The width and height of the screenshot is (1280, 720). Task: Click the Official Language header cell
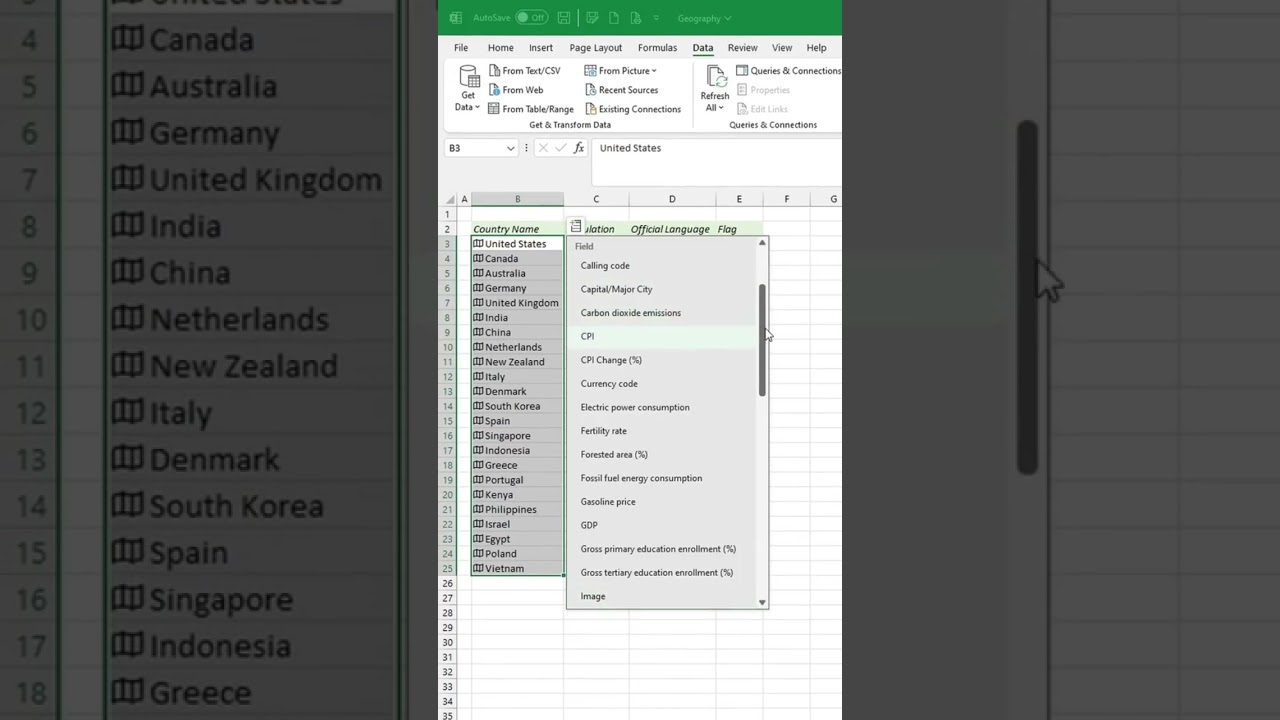click(x=672, y=229)
